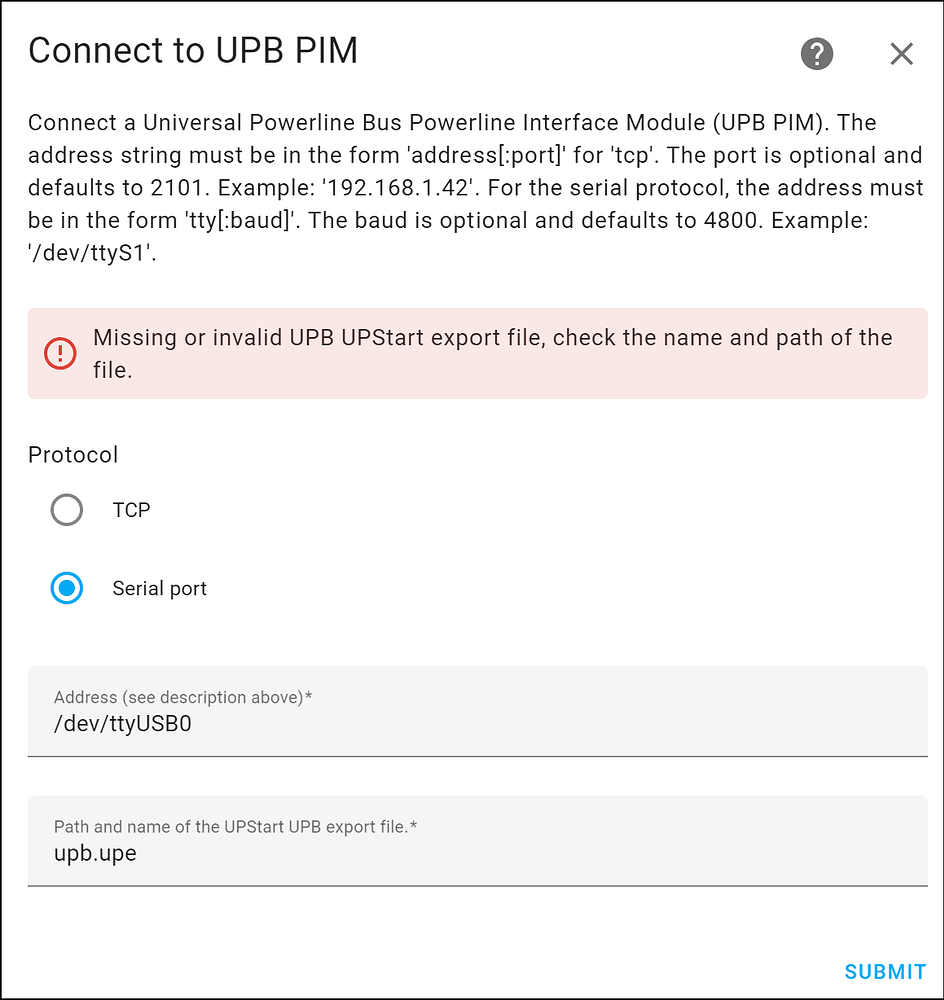
Task: Select the error exclamation symbol
Action: (59, 353)
